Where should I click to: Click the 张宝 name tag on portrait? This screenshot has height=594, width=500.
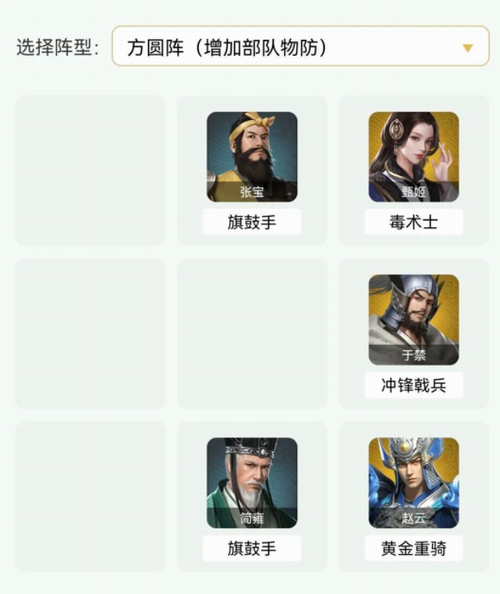click(252, 192)
